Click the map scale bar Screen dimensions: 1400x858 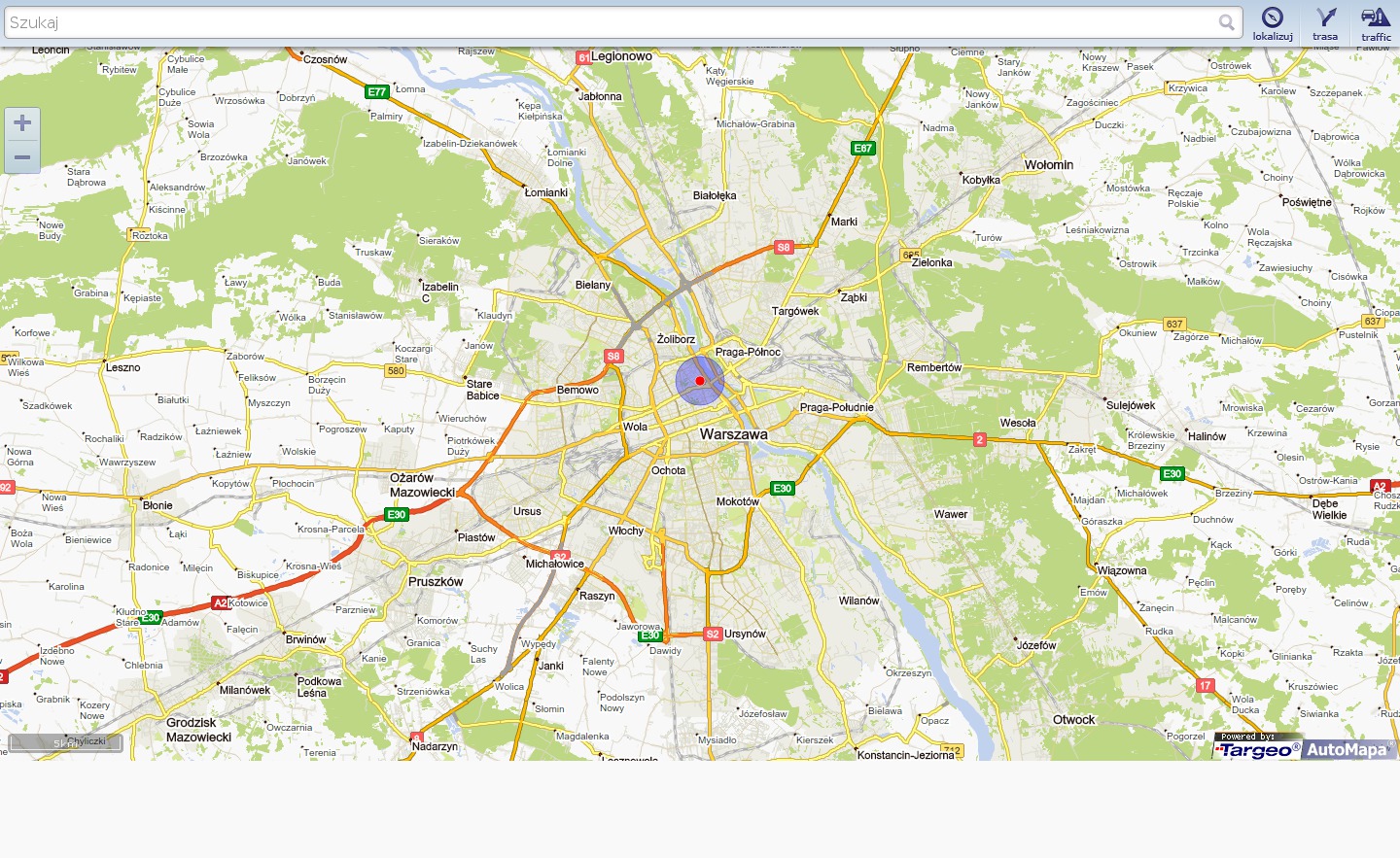(65, 743)
